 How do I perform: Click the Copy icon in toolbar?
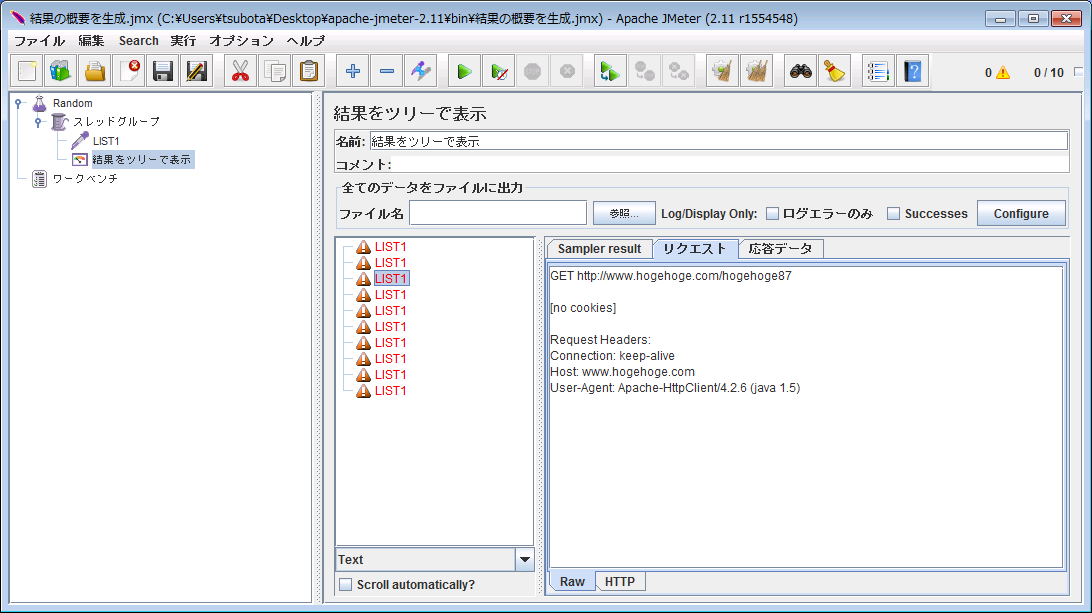tap(274, 71)
